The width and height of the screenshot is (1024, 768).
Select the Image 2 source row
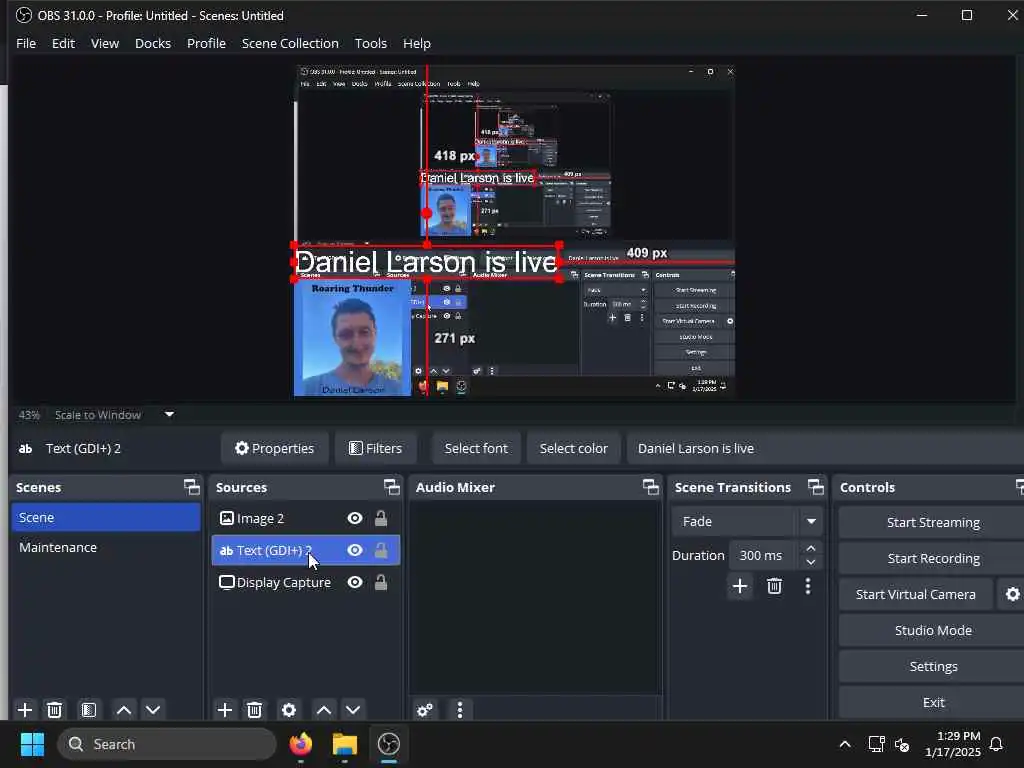tap(306, 519)
